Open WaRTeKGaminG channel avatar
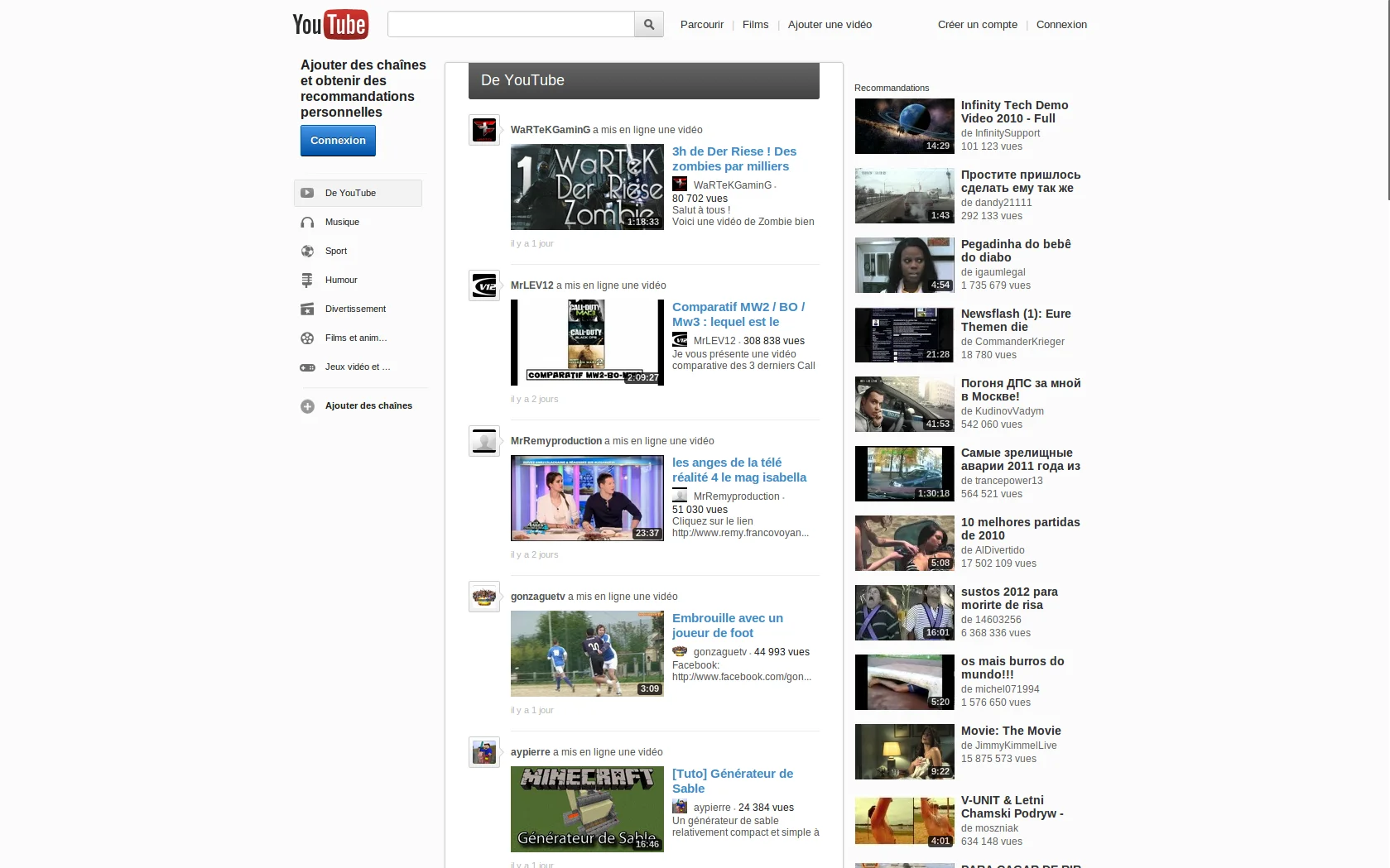Image resolution: width=1390 pixels, height=868 pixels. (x=484, y=130)
